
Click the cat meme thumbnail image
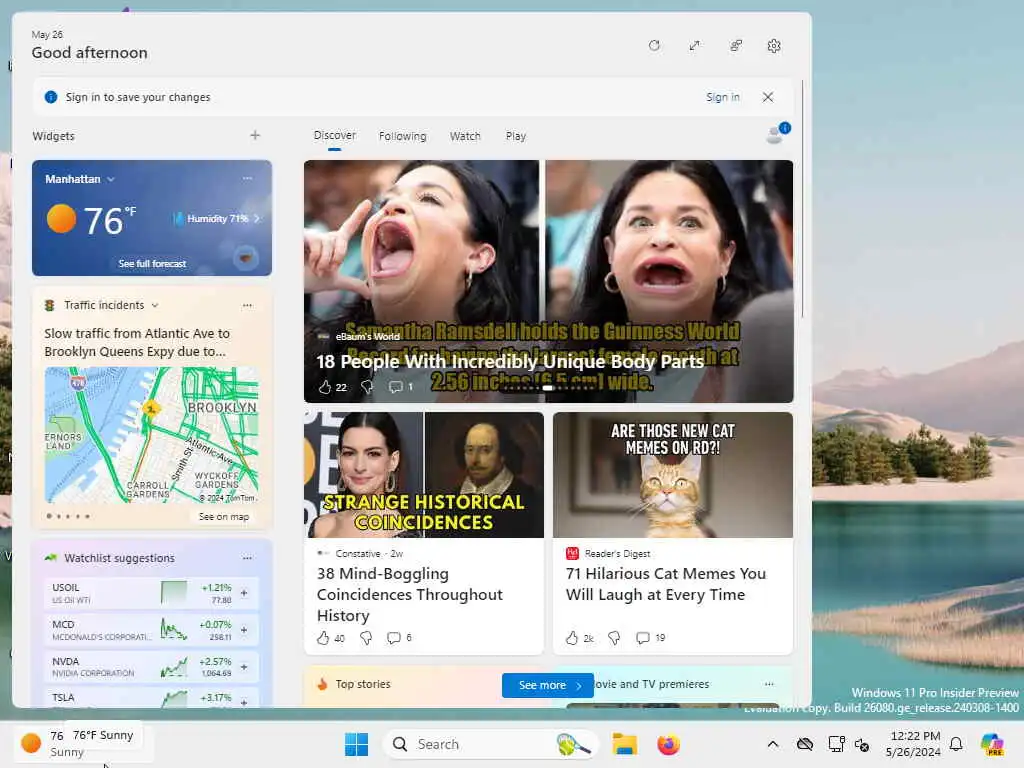click(x=673, y=475)
